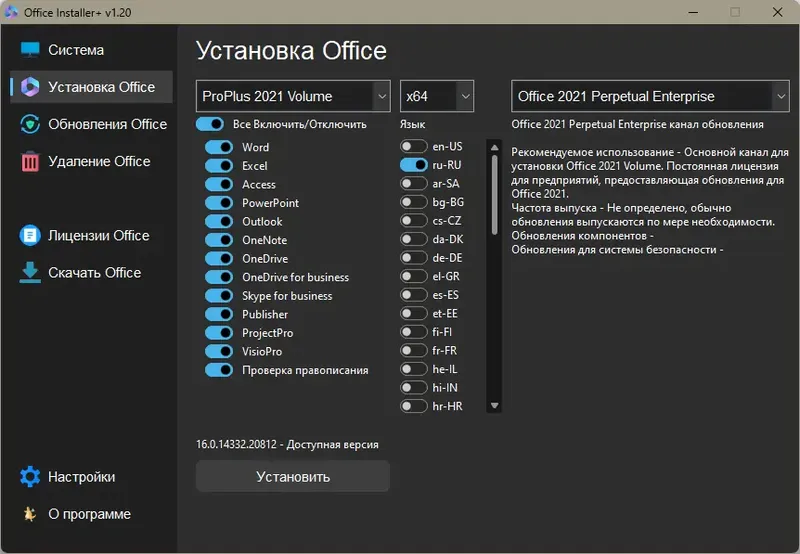Enable the en-US language toggle
Image resolution: width=800 pixels, height=554 pixels.
click(x=414, y=146)
